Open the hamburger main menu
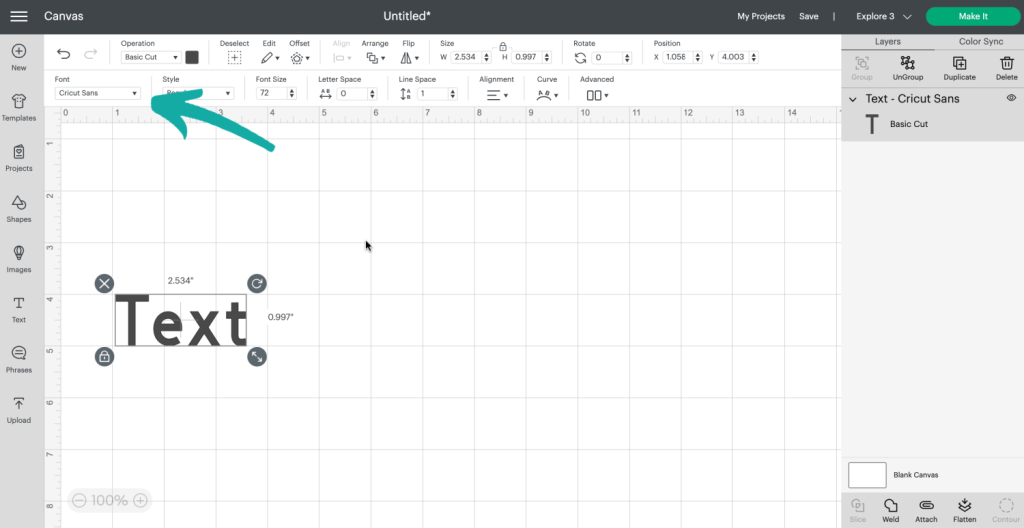The width and height of the screenshot is (1024, 528). coord(19,16)
